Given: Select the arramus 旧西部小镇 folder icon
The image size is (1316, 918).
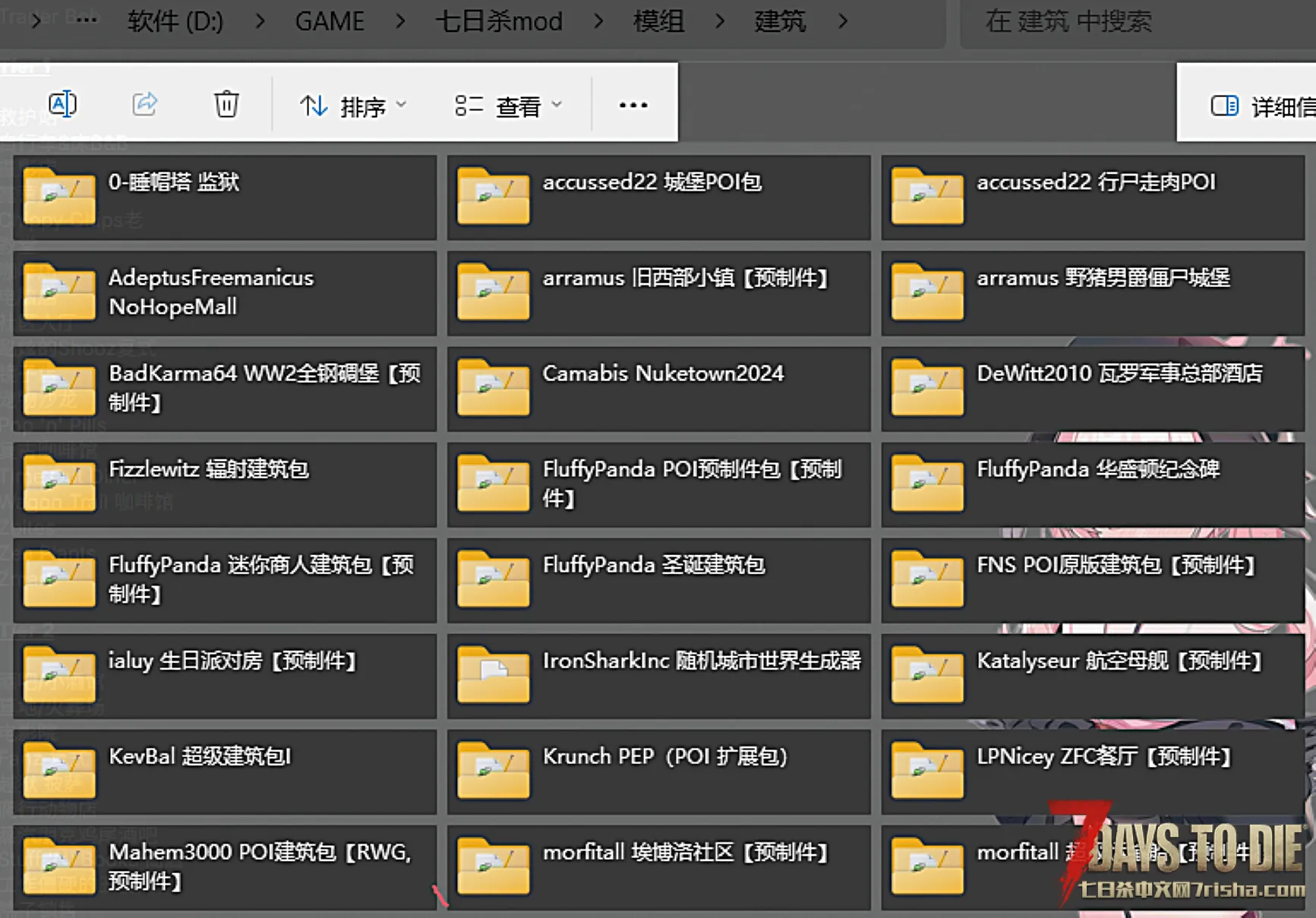Looking at the screenshot, I should [x=494, y=292].
